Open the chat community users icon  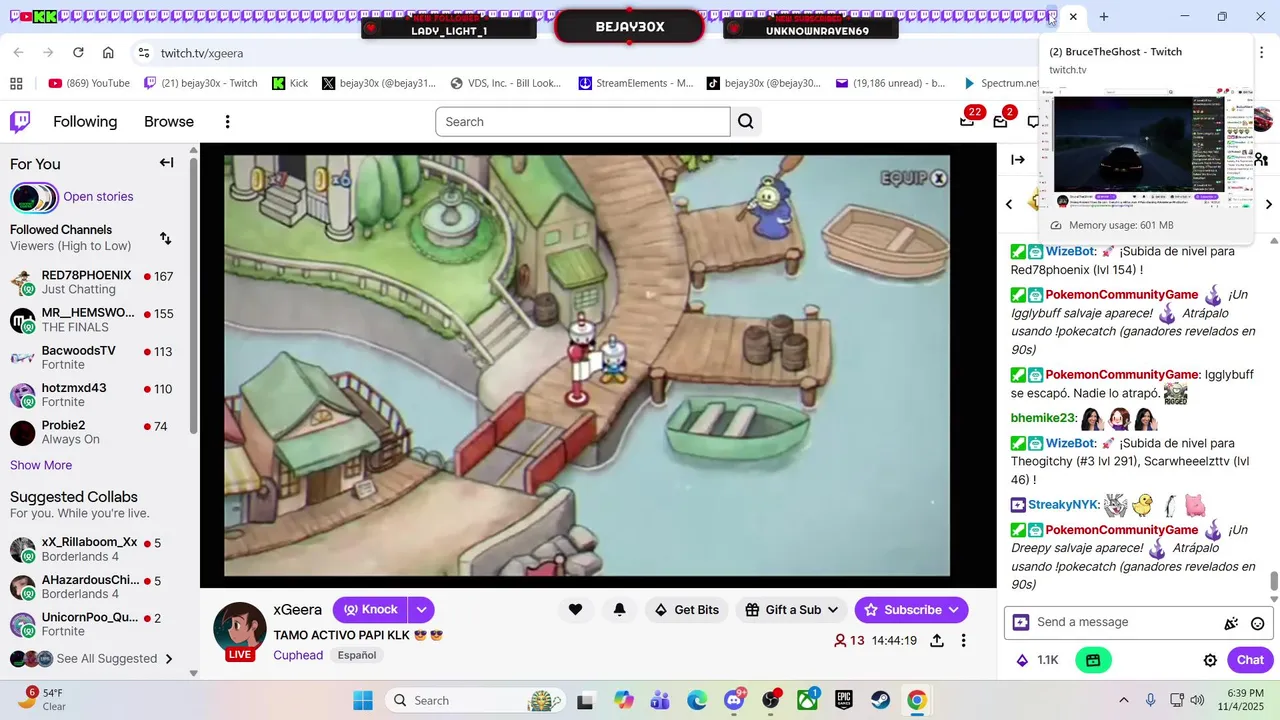pos(1261,160)
